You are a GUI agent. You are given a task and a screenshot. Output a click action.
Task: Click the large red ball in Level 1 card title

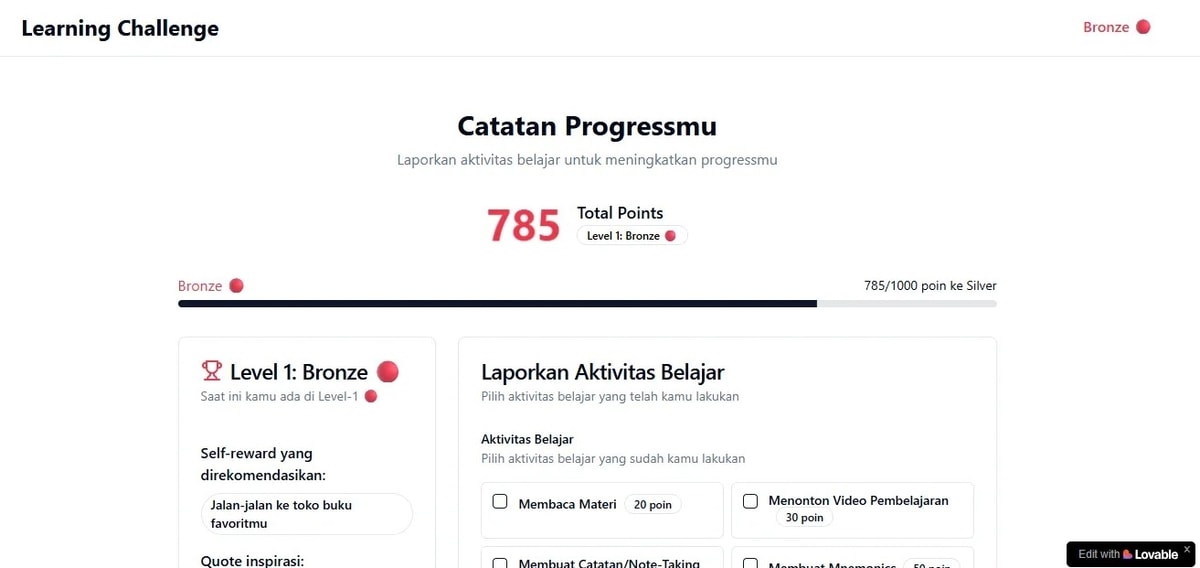coord(388,371)
